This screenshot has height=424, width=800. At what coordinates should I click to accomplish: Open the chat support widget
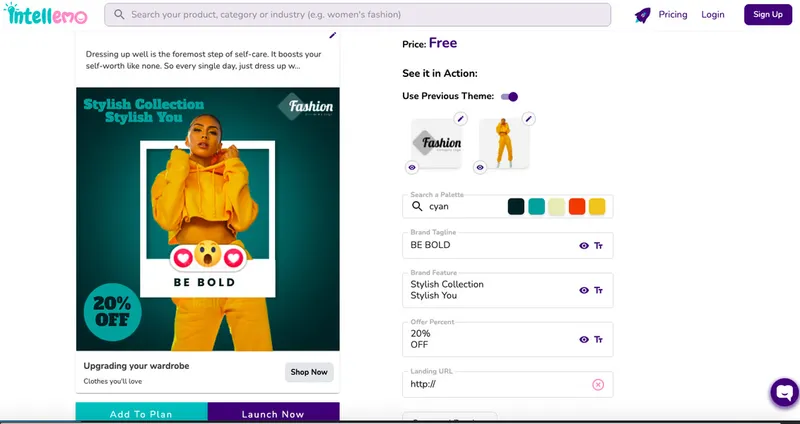[785, 392]
